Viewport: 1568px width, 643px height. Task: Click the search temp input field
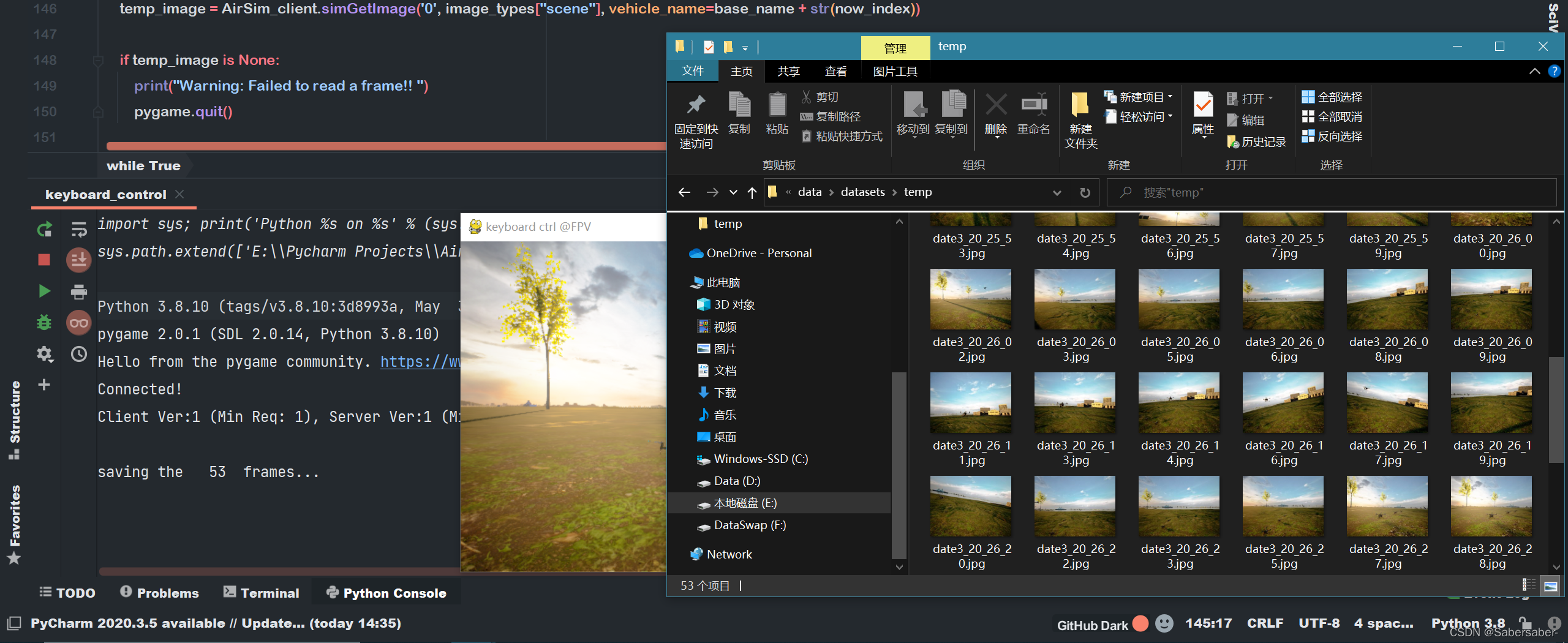pyautogui.click(x=1332, y=192)
